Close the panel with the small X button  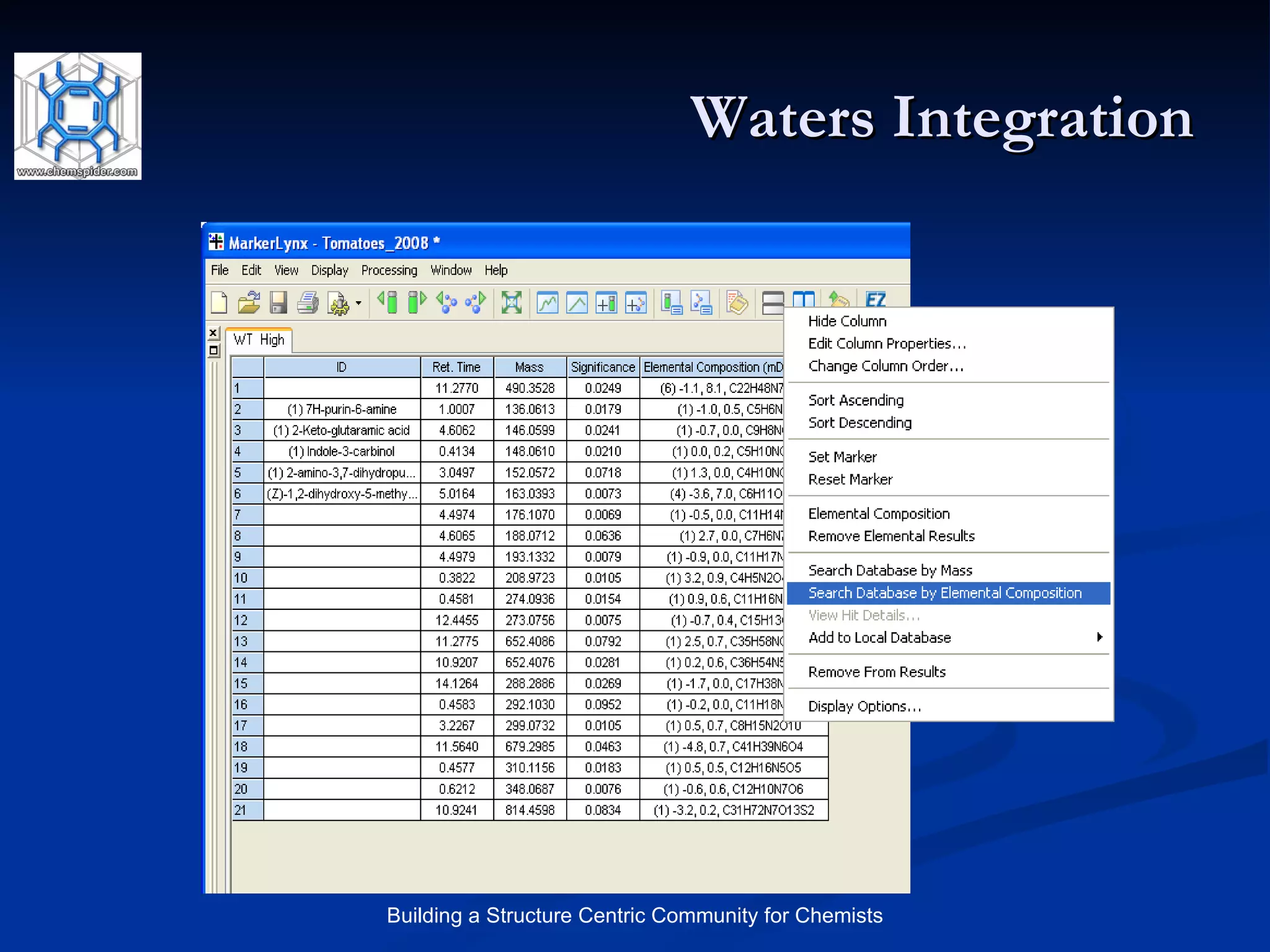coord(213,333)
